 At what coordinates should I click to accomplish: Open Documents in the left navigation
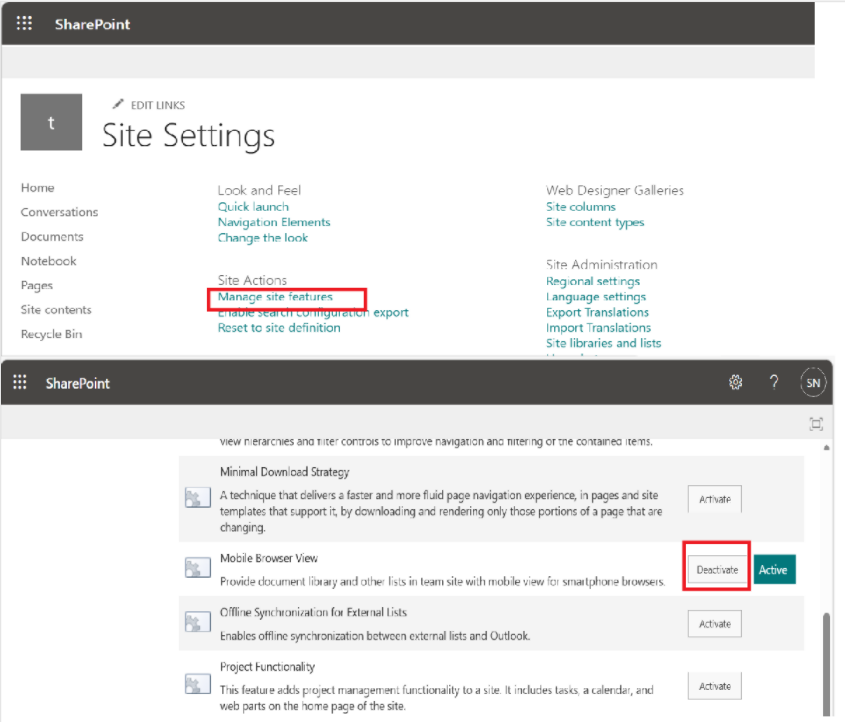tap(52, 237)
